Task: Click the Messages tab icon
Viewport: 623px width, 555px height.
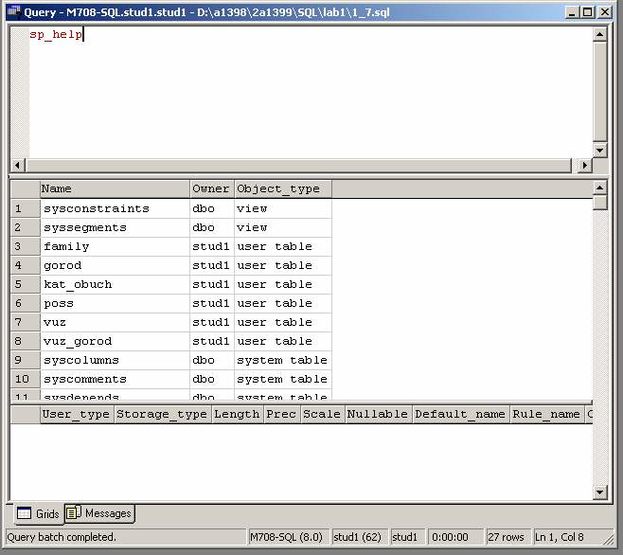Action: click(74, 513)
